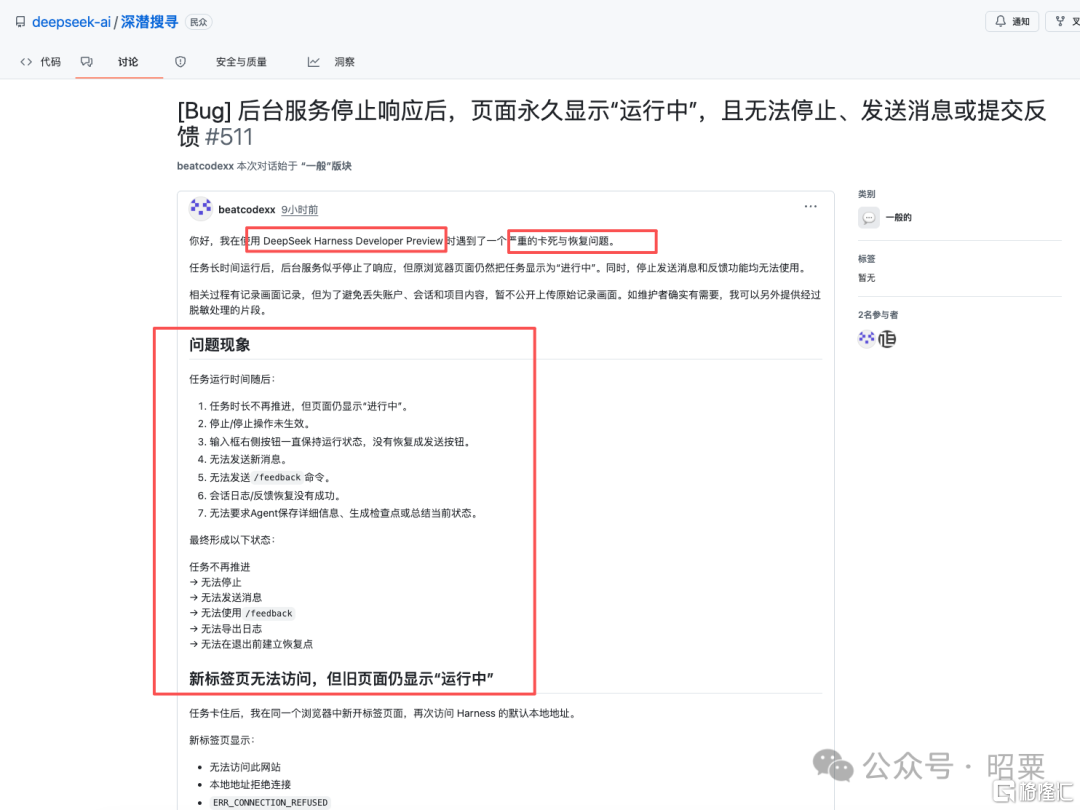Viewport: 1080px width, 810px height.
Task: Open the post's three-dot options menu
Action: 811,207
